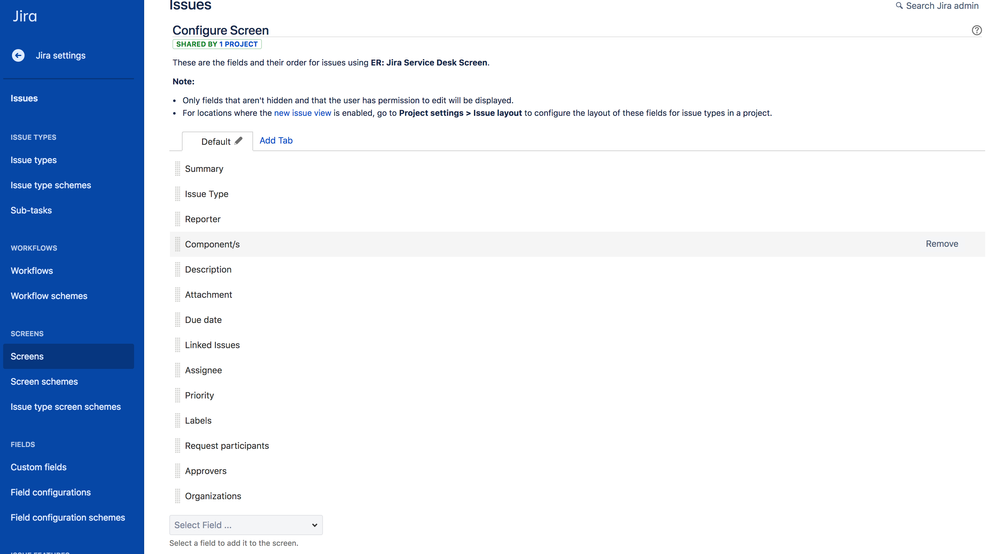Click the search magnifier icon
The image size is (999, 554).
click(899, 6)
